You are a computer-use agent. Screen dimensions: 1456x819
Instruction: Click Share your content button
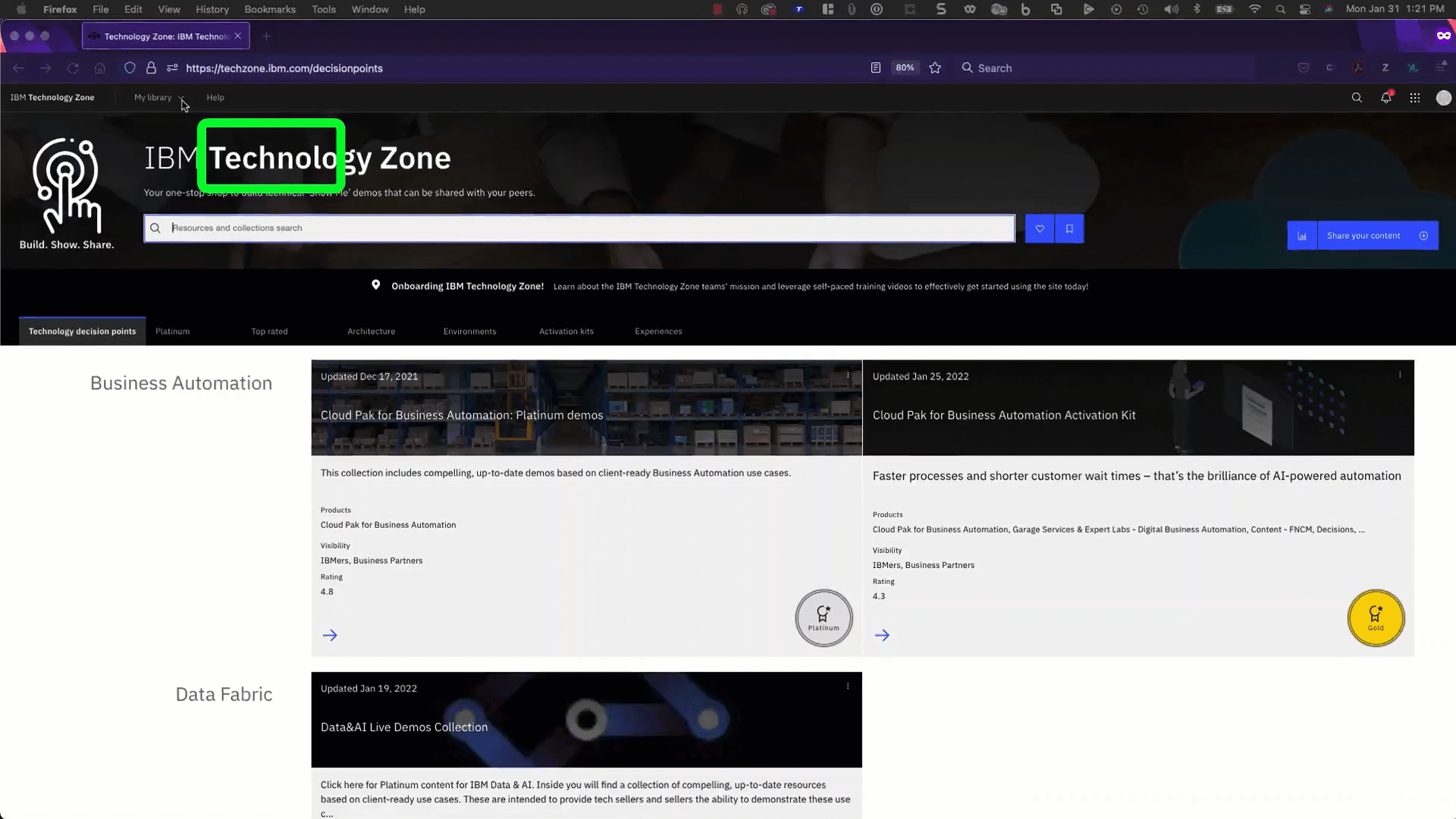pyautogui.click(x=1378, y=236)
